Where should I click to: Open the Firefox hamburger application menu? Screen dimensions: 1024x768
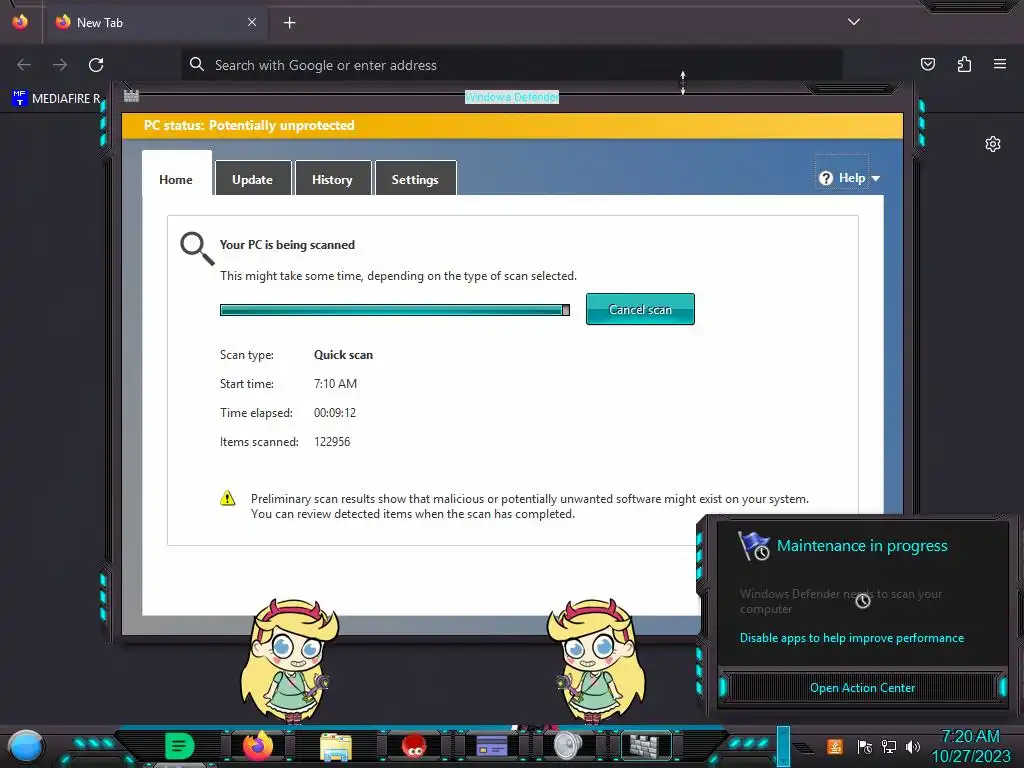pyautogui.click(x=1000, y=64)
